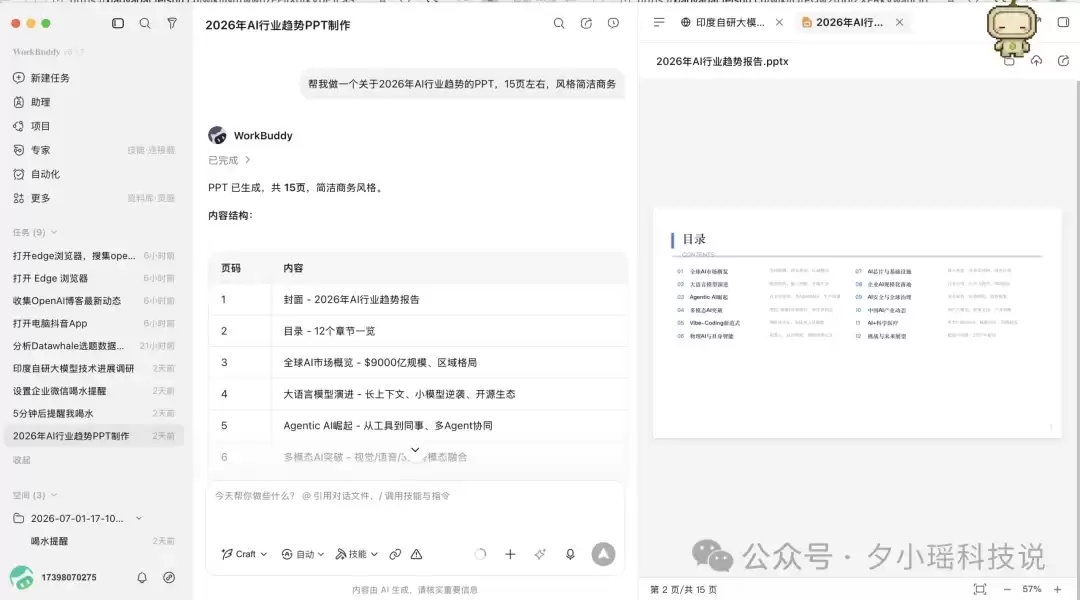Click the WorkBuddy assistant avatar

click(x=218, y=136)
